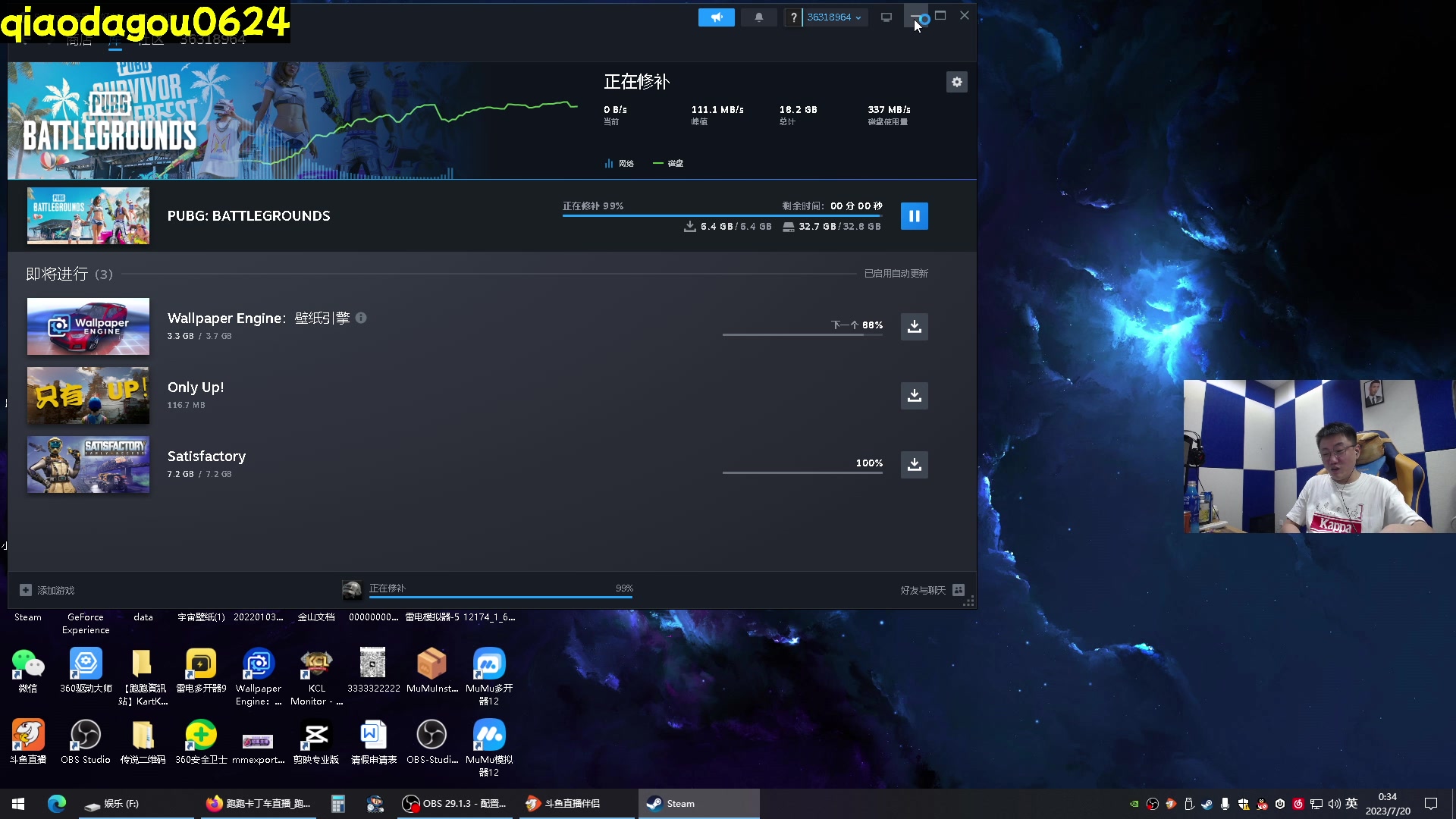The height and width of the screenshot is (819, 1456).
Task: Click the 已启用自动更新 auto-update text
Action: click(896, 274)
